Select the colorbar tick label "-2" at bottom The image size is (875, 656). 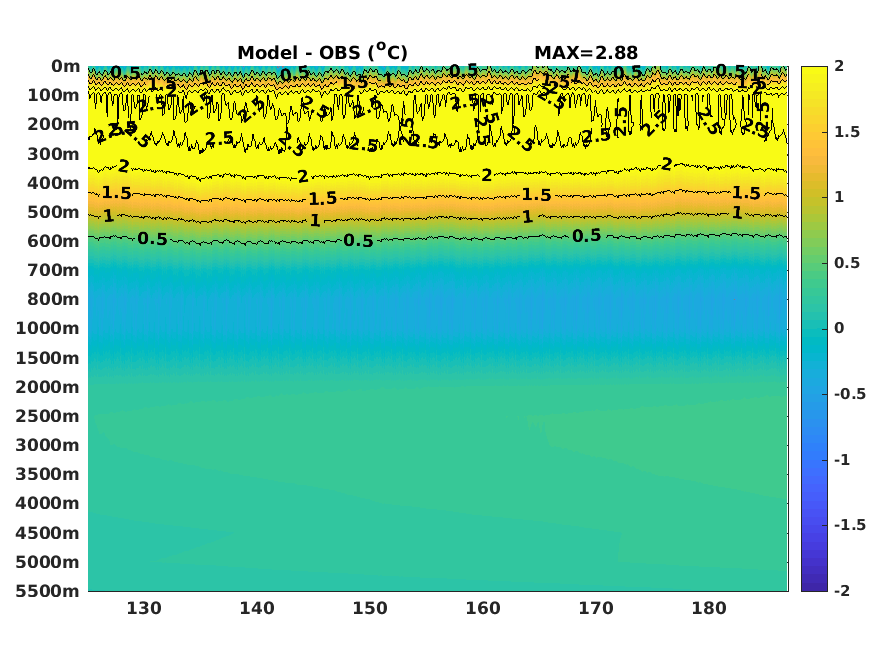click(x=842, y=590)
